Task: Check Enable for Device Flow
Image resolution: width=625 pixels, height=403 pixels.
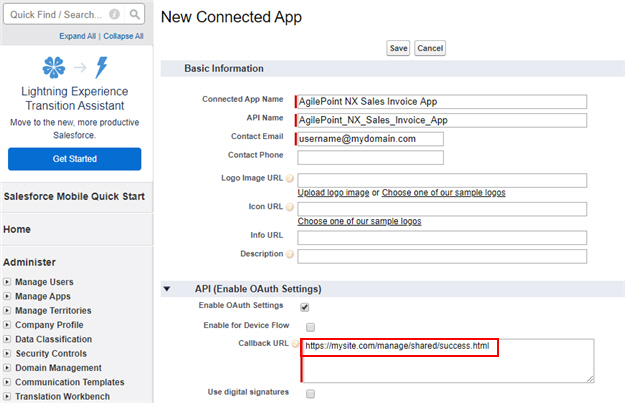Action: click(x=310, y=327)
